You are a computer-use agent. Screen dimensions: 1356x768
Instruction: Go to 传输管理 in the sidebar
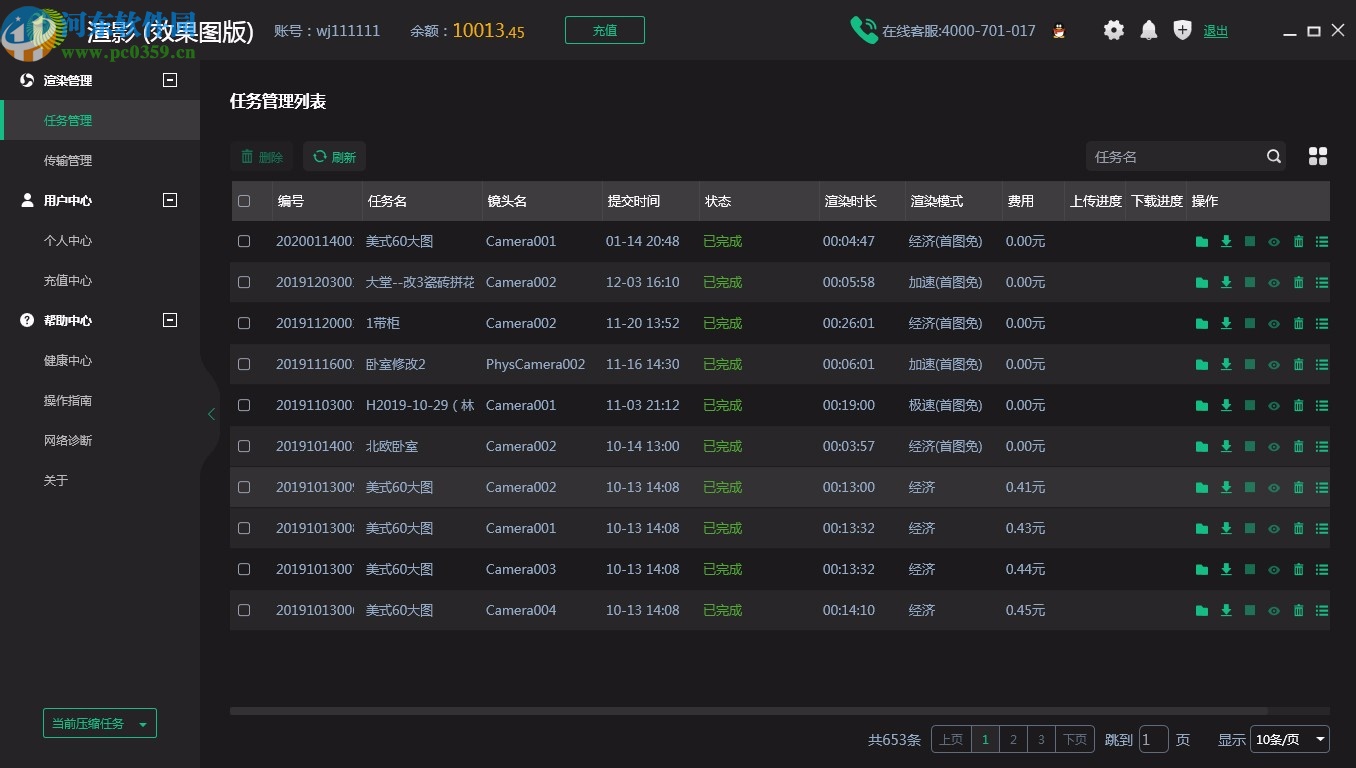click(x=68, y=160)
